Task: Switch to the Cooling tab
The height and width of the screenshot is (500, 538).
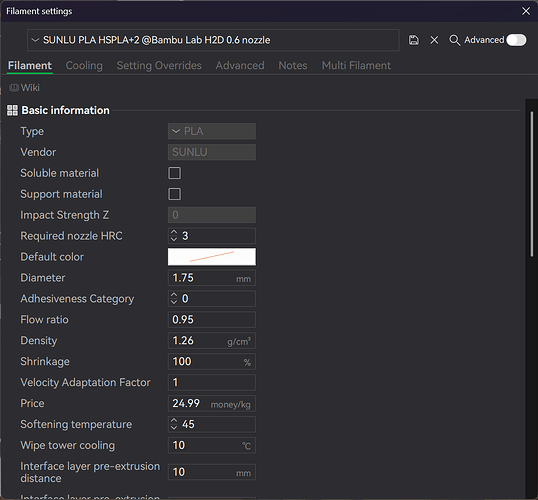Action: (84, 66)
